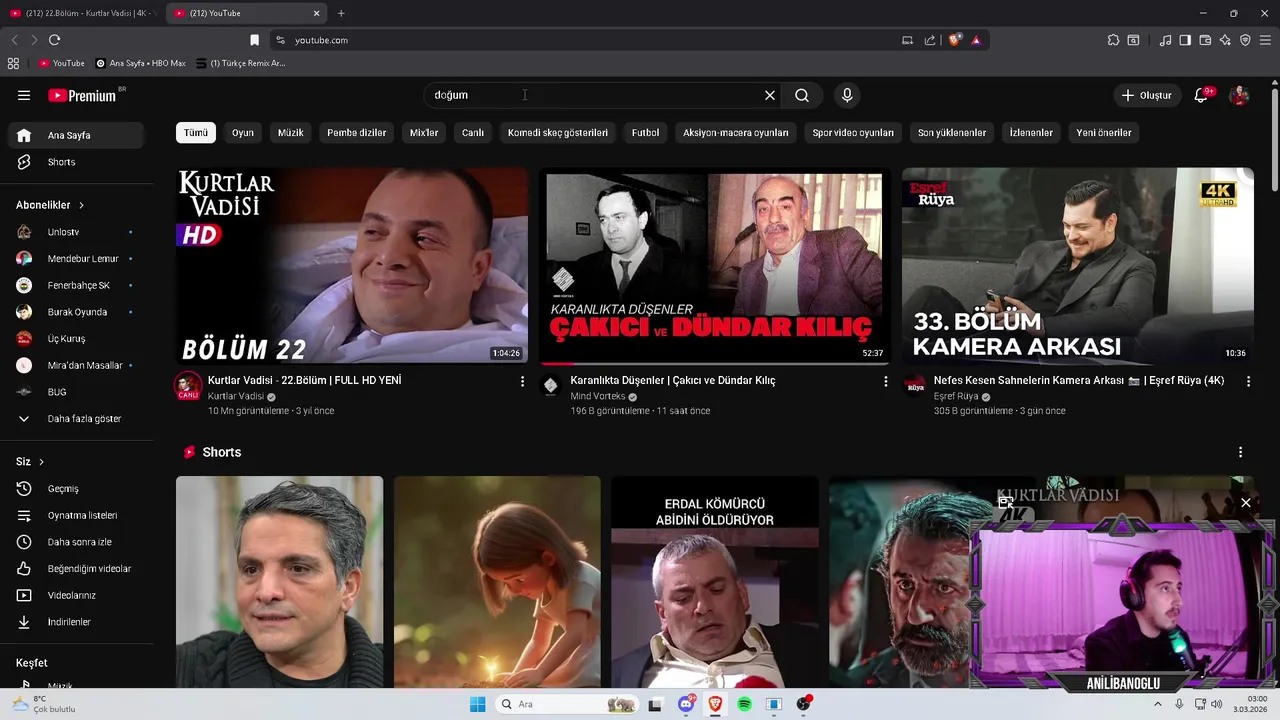Screen dimensions: 1280x720
Task: Open options menu for Karanlıkta Düşenler video
Action: click(x=885, y=381)
